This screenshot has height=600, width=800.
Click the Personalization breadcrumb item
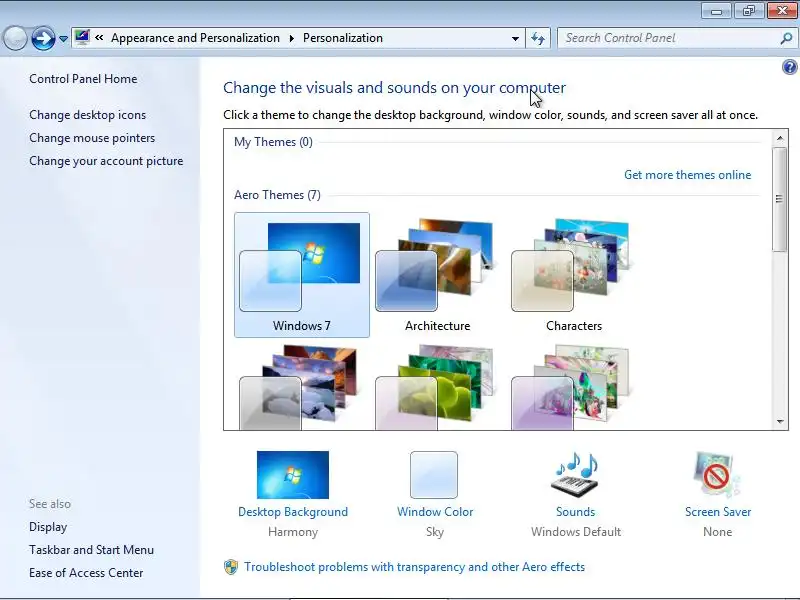pyautogui.click(x=343, y=38)
